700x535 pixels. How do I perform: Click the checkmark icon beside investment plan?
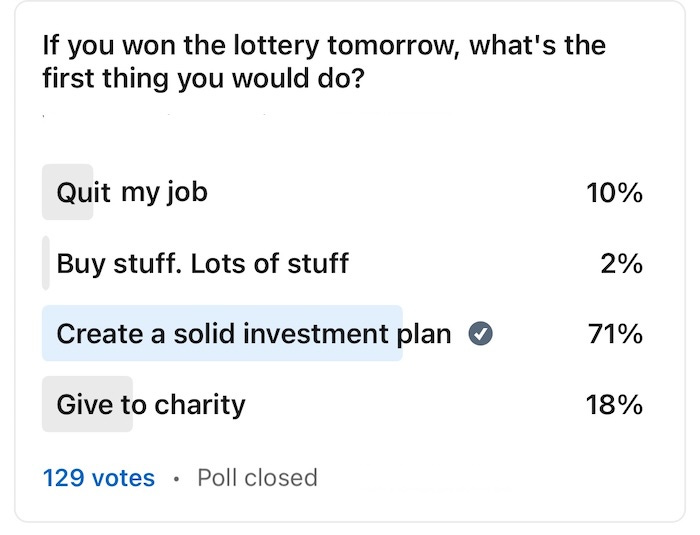coord(480,334)
